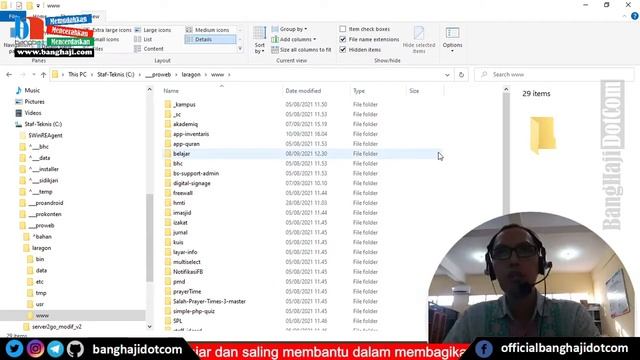640x360 pixels.
Task: Click Staf-Teknis (C:) in address breadcrumb
Action: pos(116,75)
